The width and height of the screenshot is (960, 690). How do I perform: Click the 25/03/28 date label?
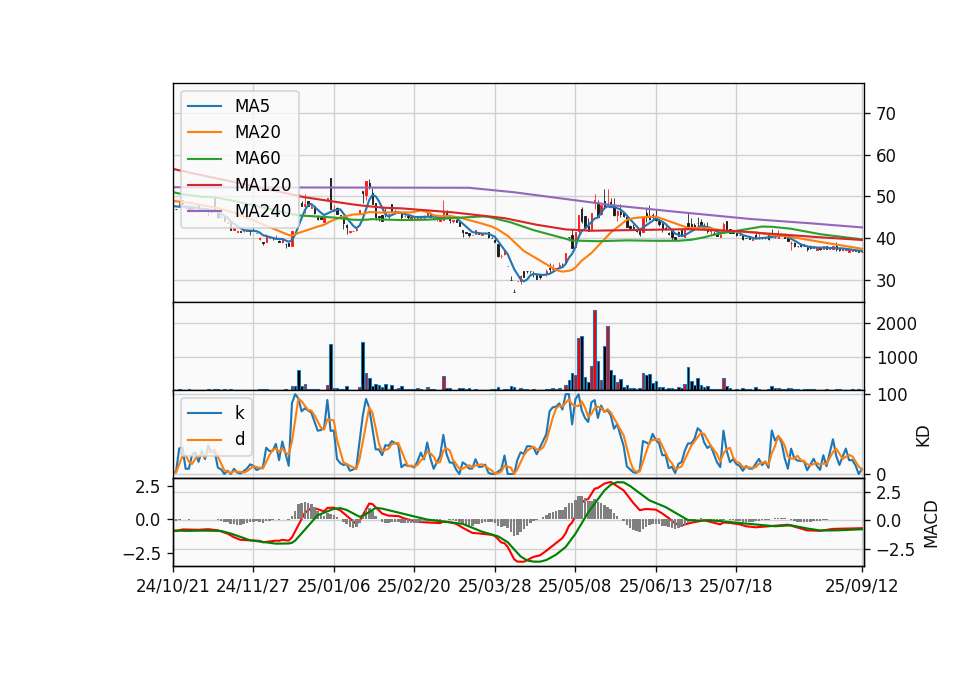click(495, 586)
